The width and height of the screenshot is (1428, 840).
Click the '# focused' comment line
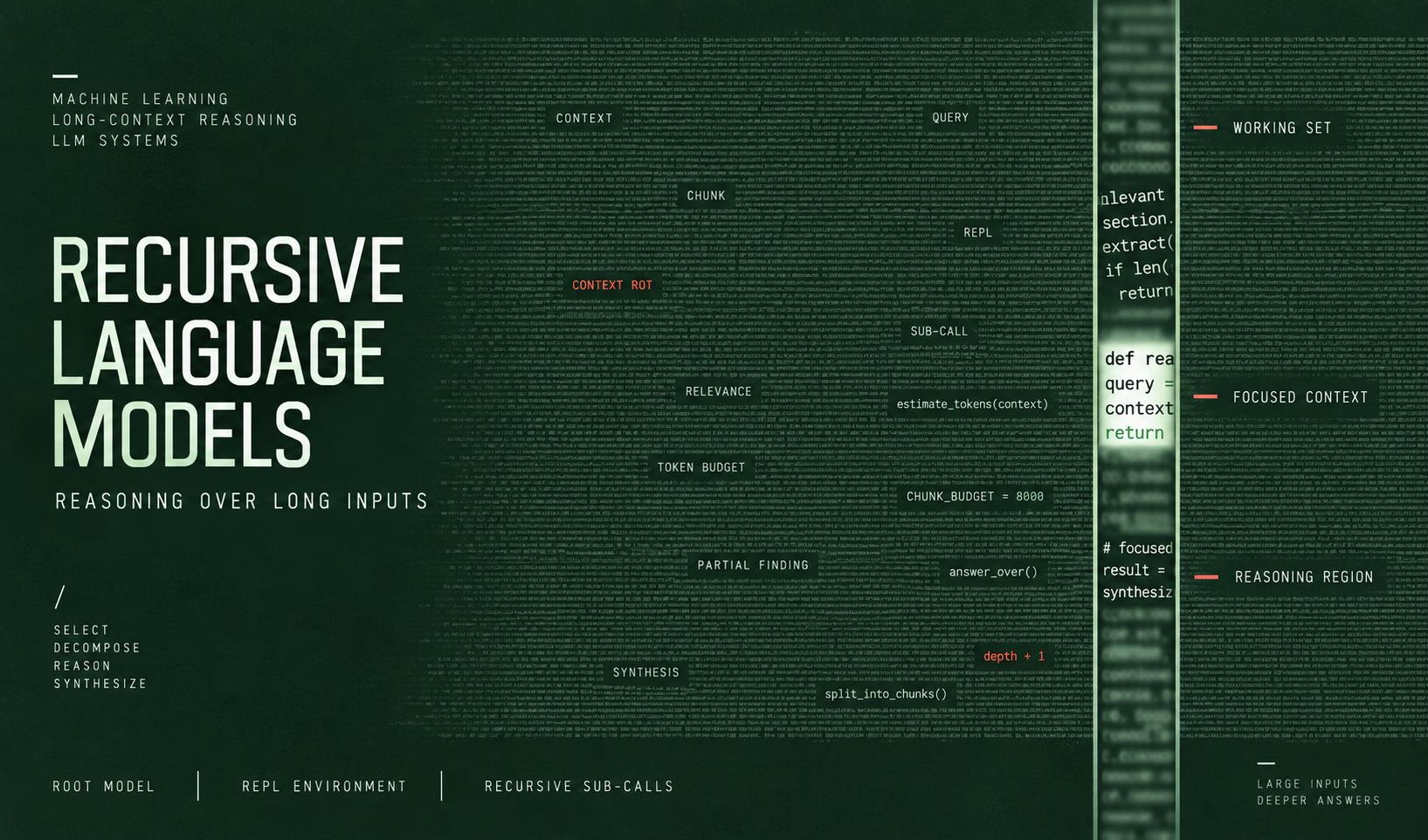(x=1137, y=548)
